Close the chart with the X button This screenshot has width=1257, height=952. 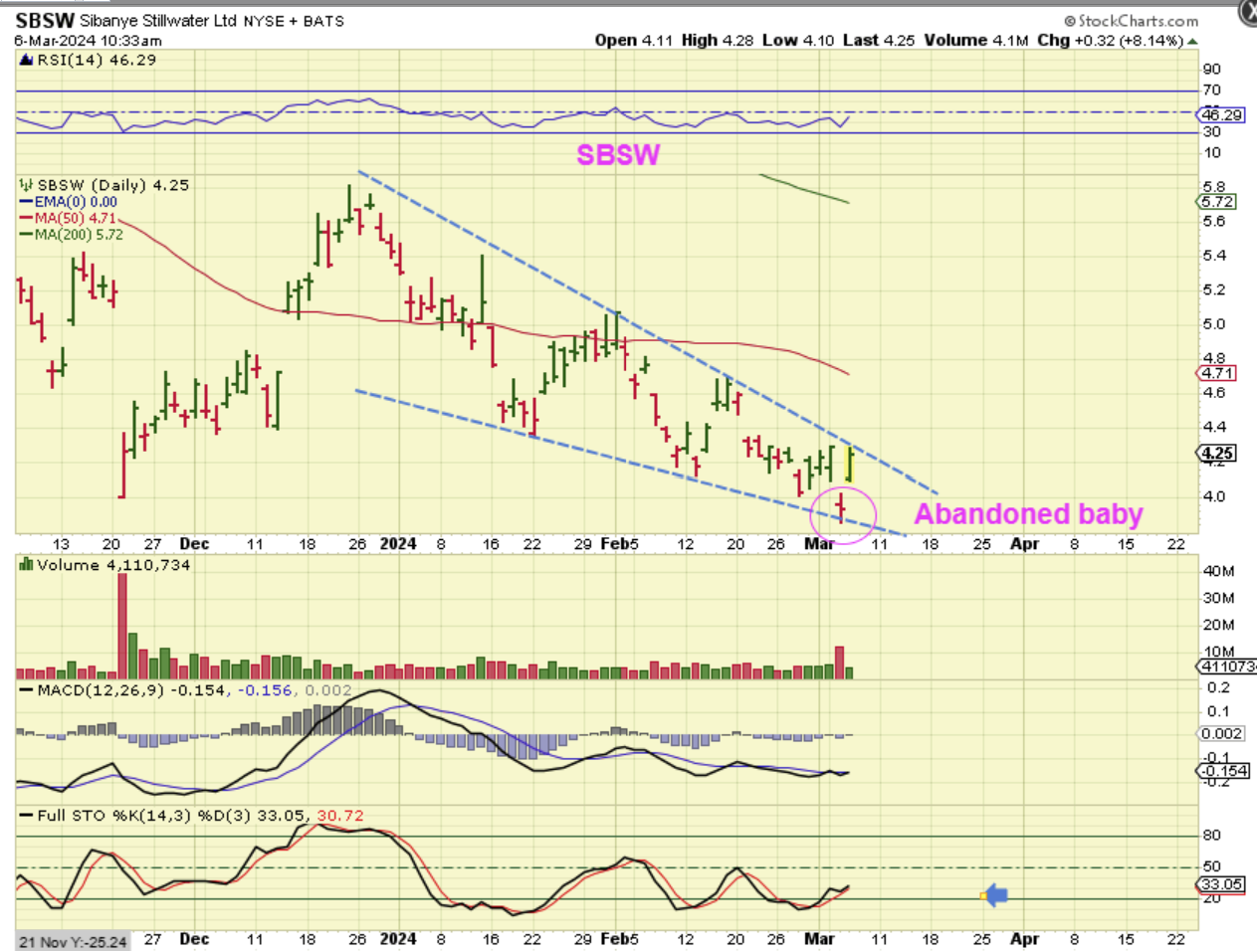(x=1248, y=11)
